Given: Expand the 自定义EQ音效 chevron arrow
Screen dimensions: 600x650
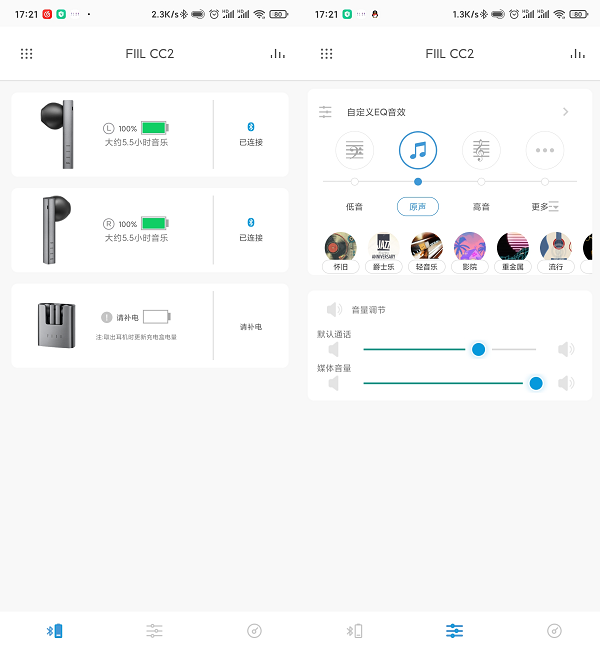Looking at the screenshot, I should pos(565,112).
